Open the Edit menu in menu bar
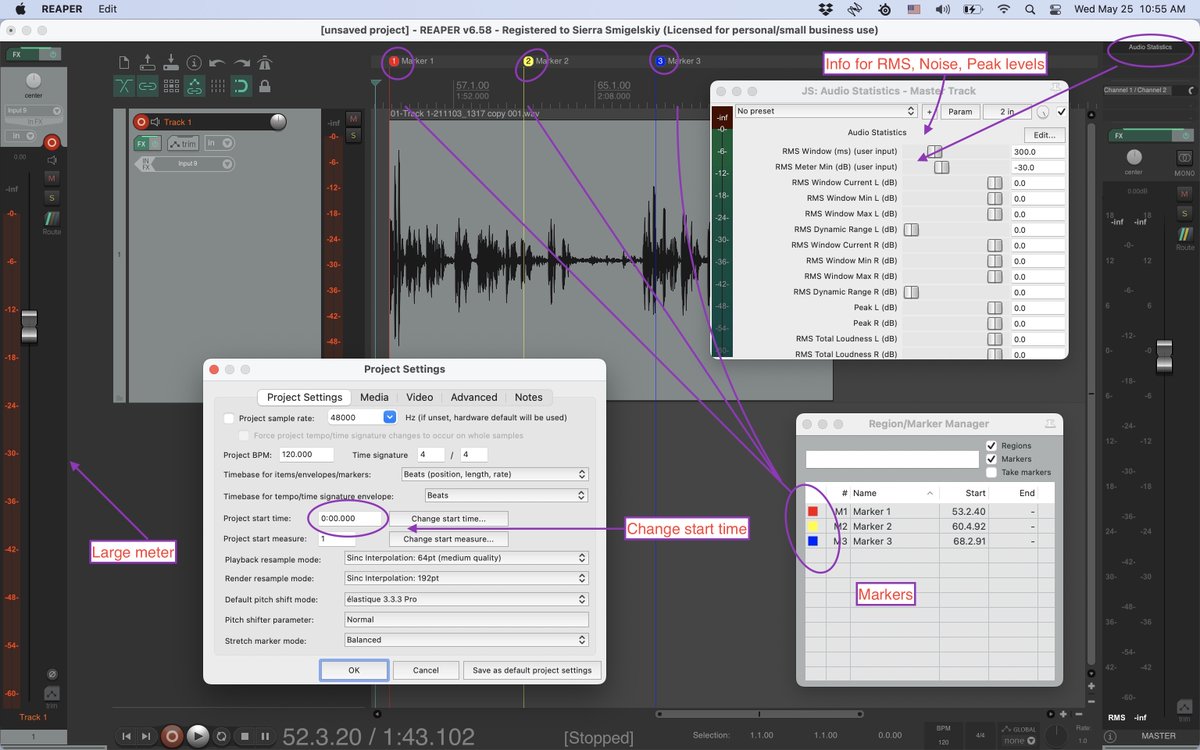1200x750 pixels. (x=107, y=9)
